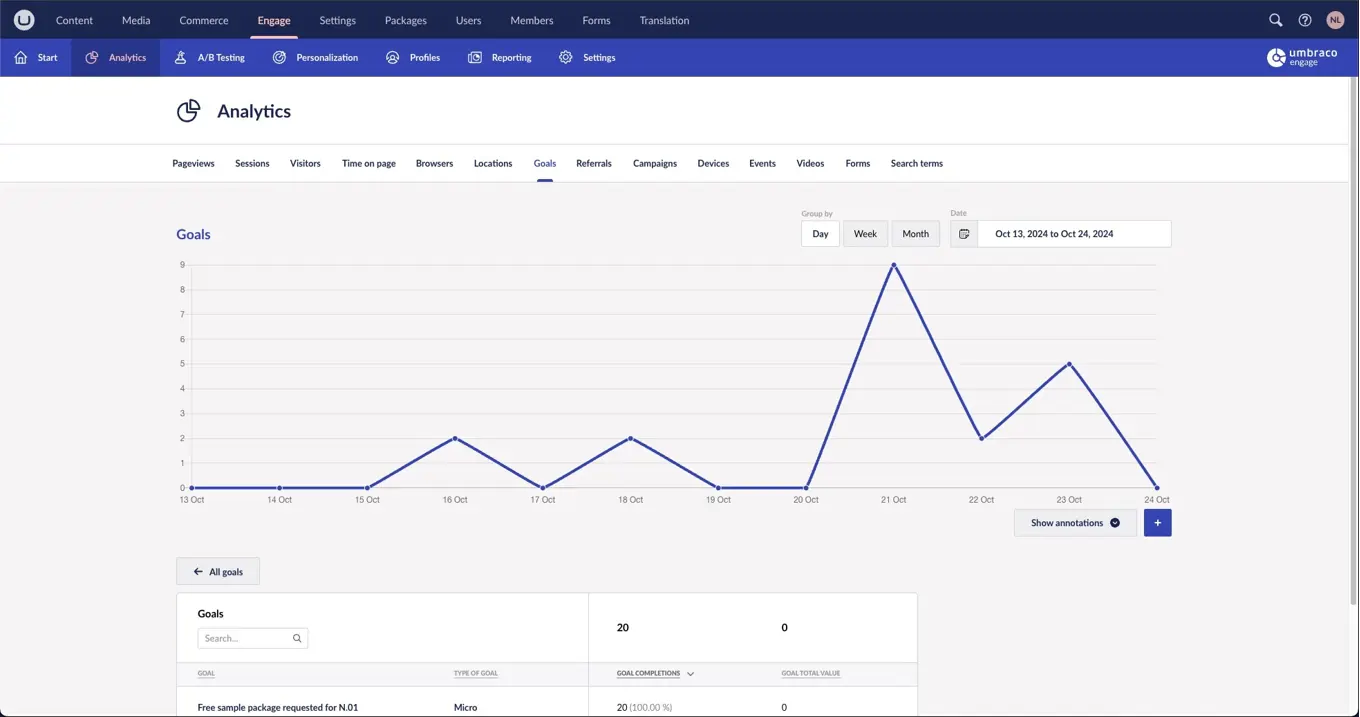Image resolution: width=1360 pixels, height=717 pixels.
Task: Open the top Settings section
Action: point(338,20)
